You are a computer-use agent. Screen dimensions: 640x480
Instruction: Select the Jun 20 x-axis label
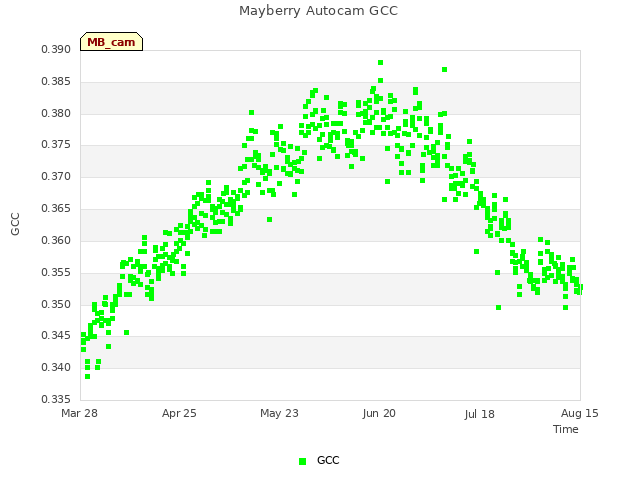(379, 413)
